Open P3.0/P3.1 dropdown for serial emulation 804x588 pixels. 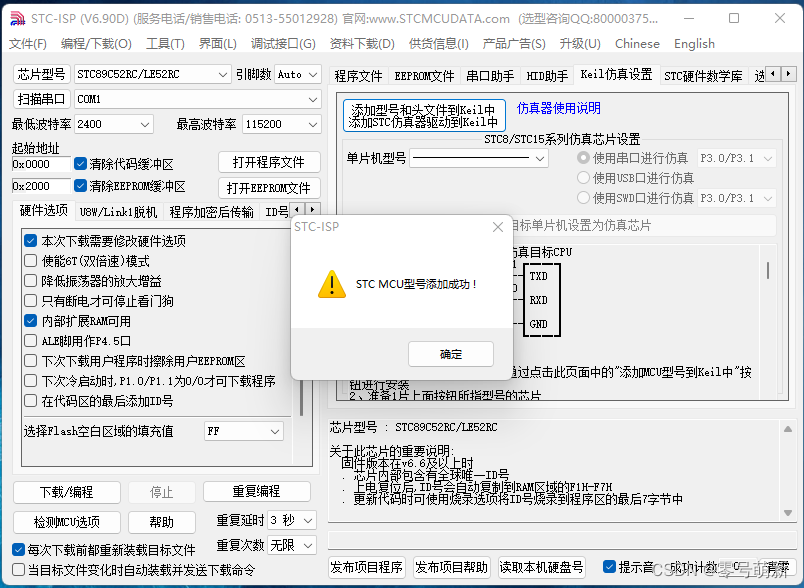click(x=736, y=158)
